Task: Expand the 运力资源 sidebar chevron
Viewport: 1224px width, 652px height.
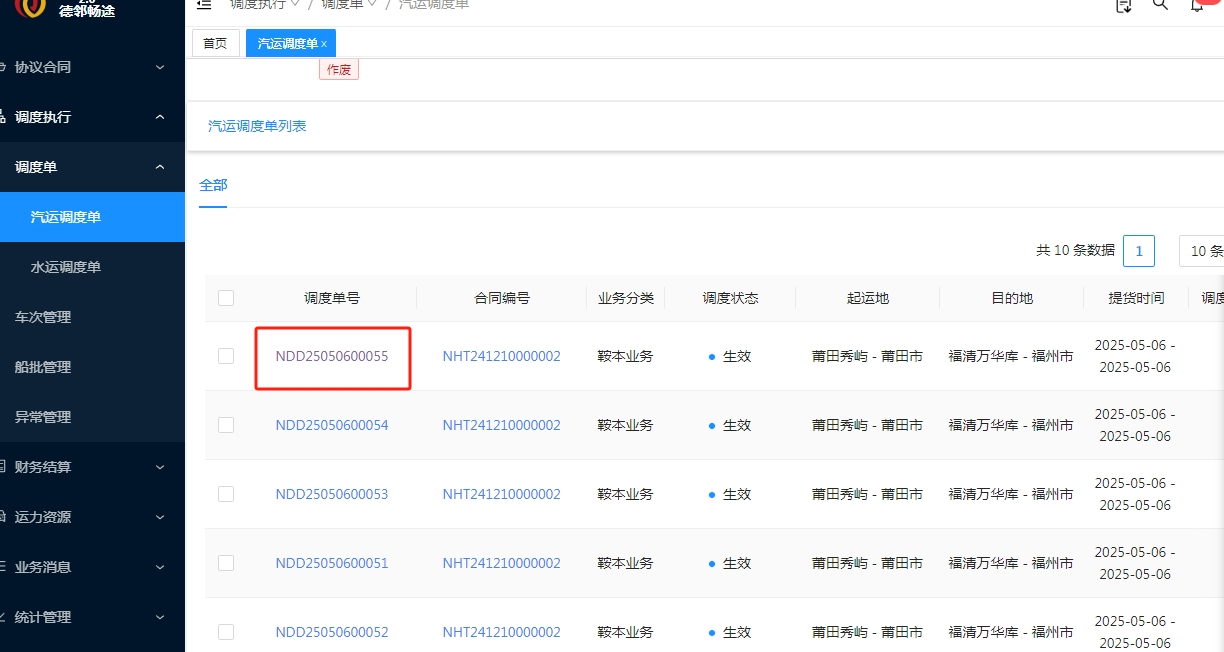Action: coord(160,517)
